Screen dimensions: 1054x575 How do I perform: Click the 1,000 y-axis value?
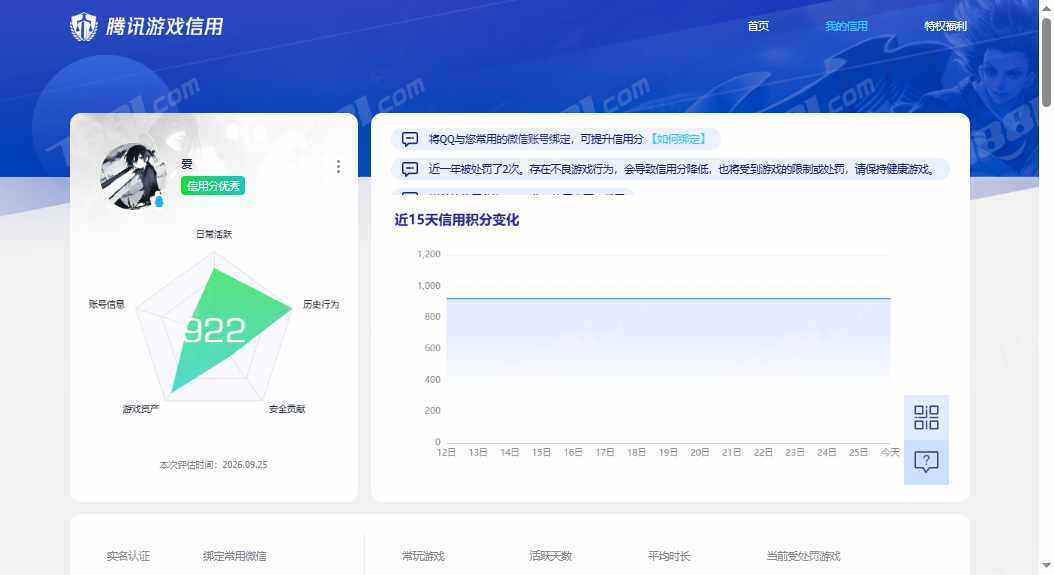[429, 286]
